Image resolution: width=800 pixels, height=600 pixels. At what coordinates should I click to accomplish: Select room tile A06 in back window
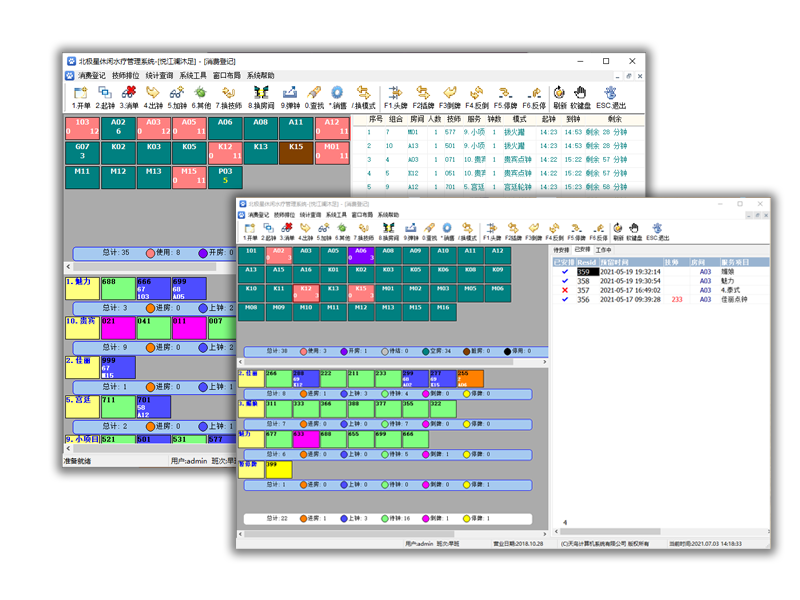click(x=226, y=127)
